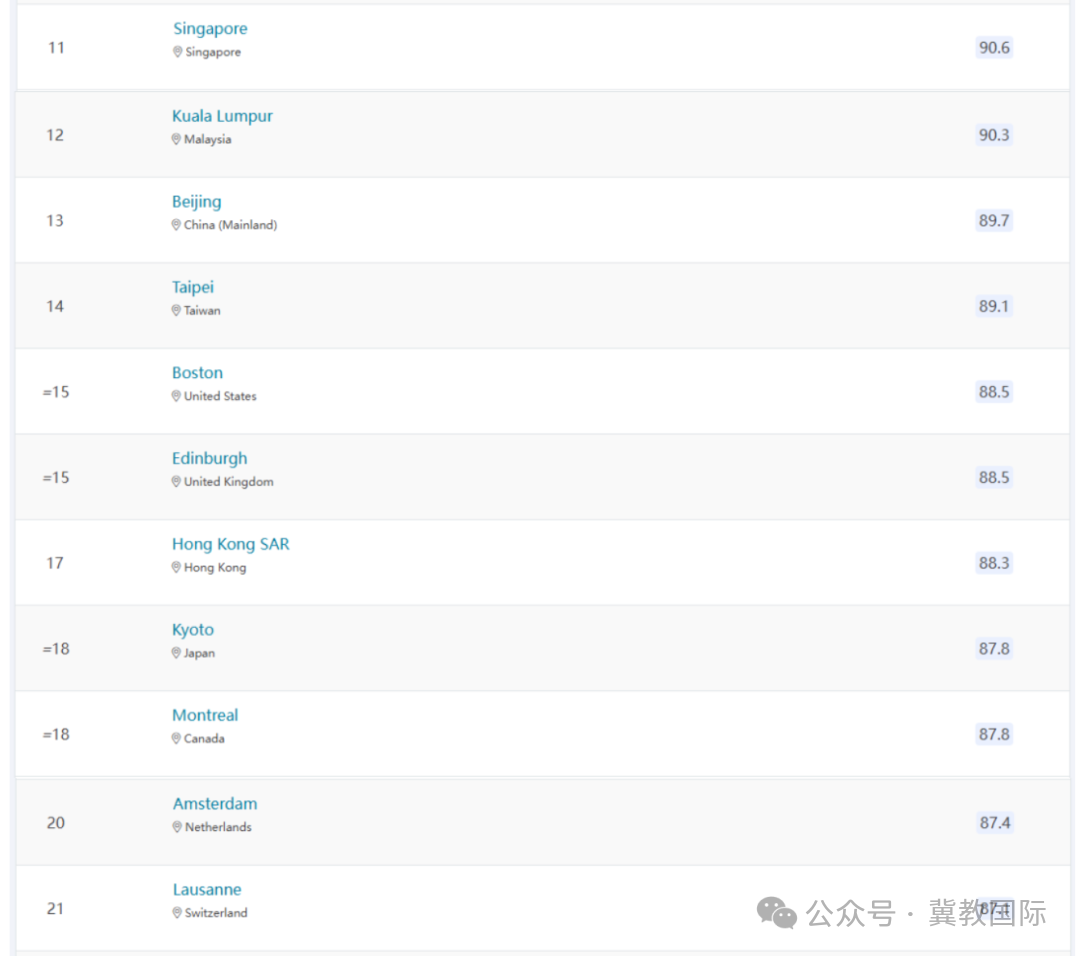Click location pin icon beside Japan
Screen dimensions: 1080x956
176,654
